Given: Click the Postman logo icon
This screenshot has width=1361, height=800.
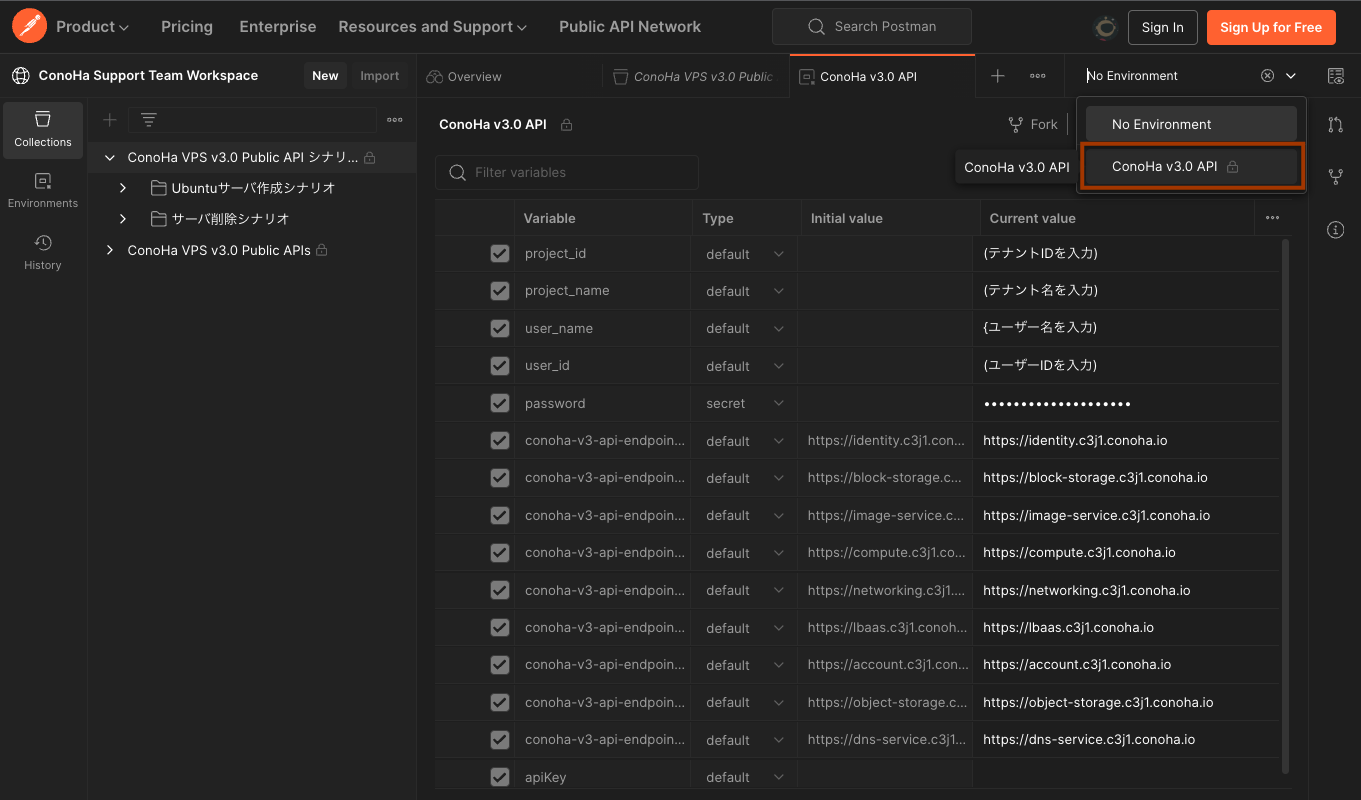Looking at the screenshot, I should pos(29,27).
